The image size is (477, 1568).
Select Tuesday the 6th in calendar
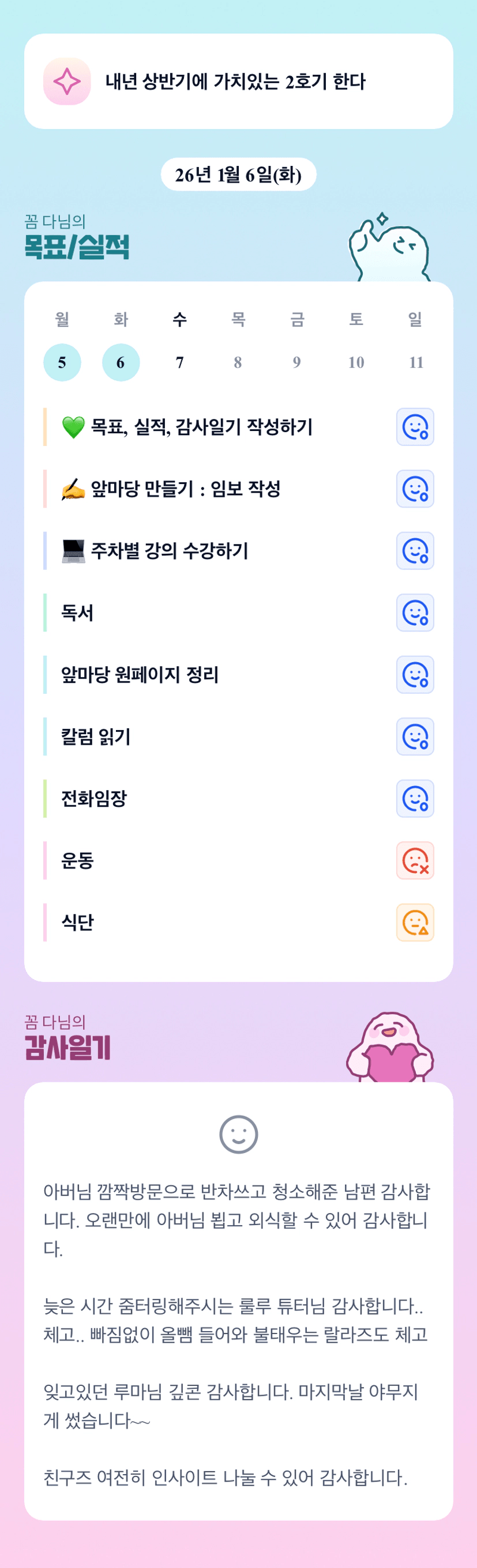pyautogui.click(x=121, y=363)
